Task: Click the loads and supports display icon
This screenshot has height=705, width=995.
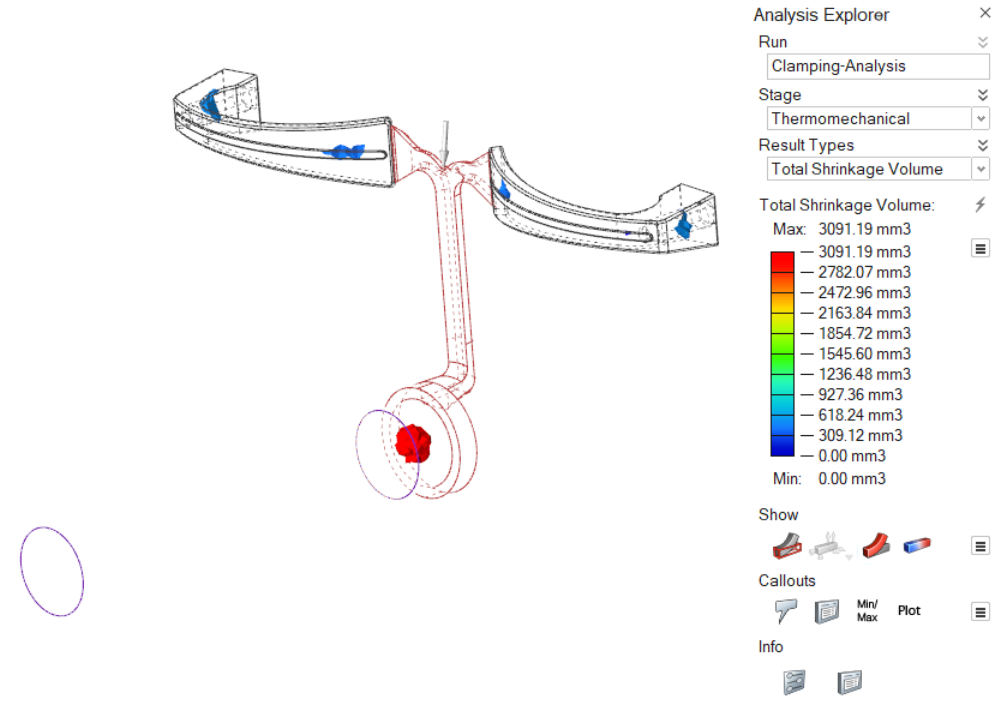Action: [831, 545]
